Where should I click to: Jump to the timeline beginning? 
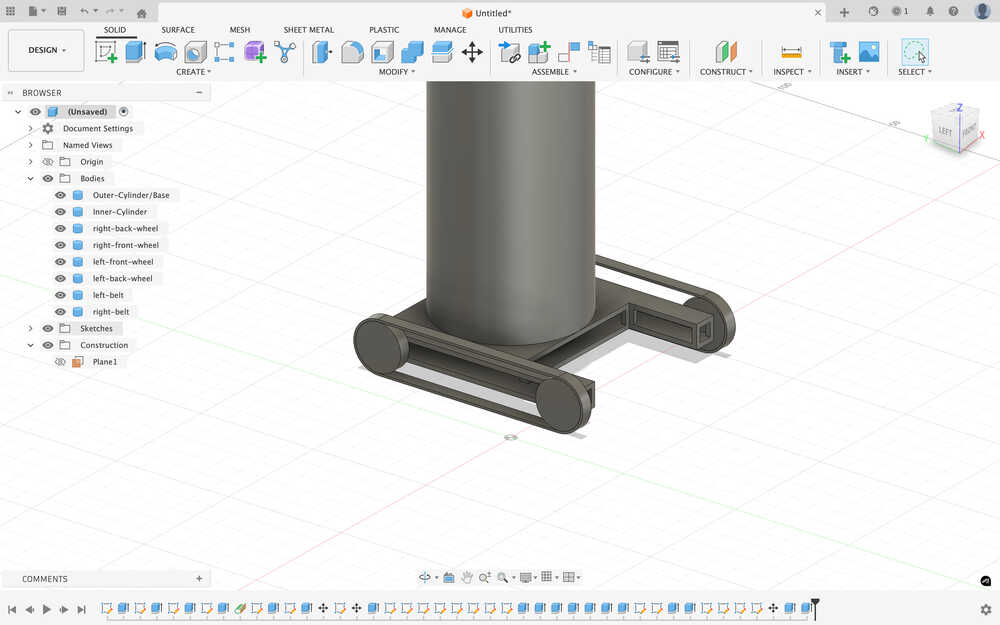(x=11, y=610)
